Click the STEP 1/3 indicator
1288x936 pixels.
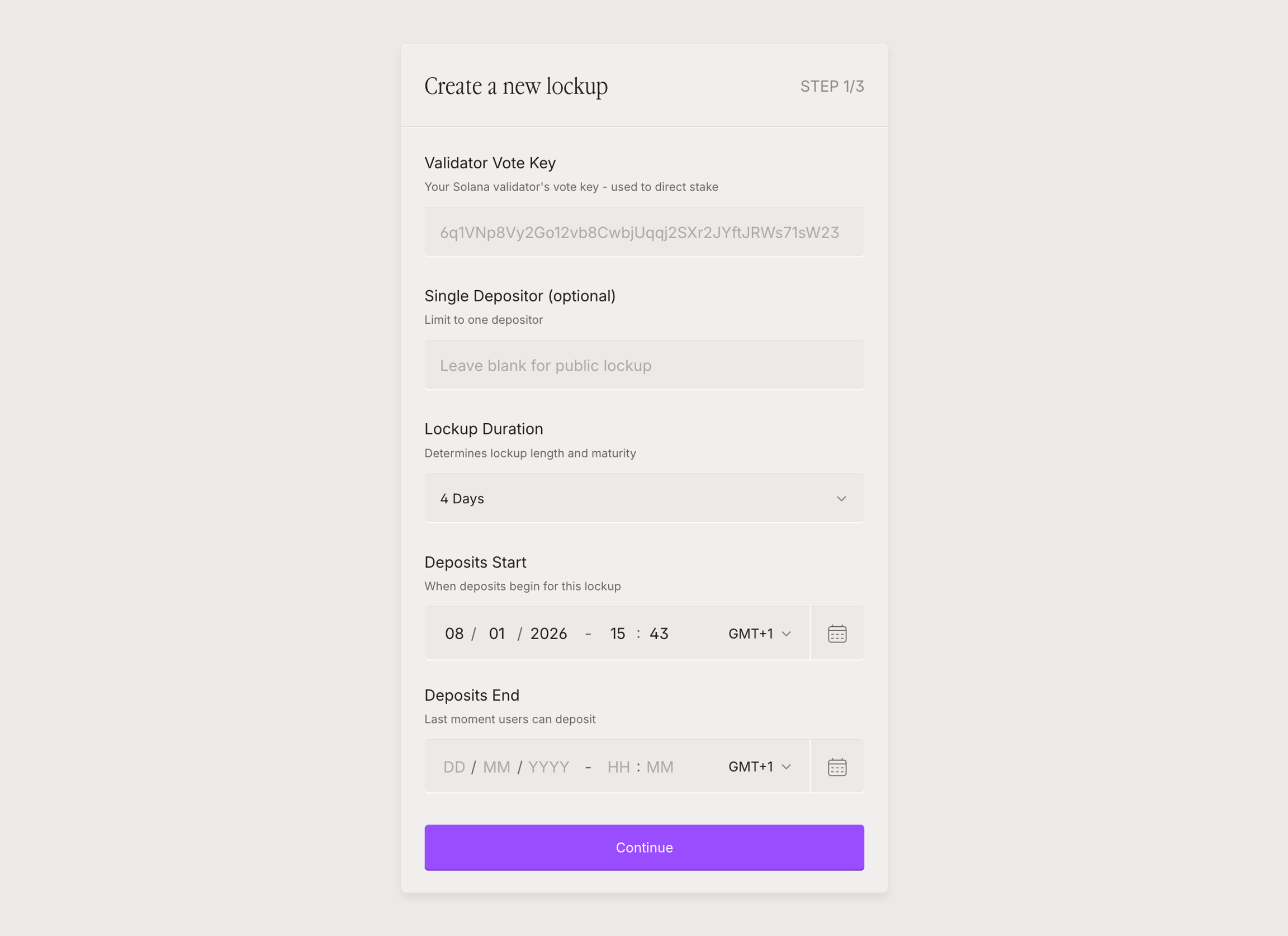(x=831, y=86)
